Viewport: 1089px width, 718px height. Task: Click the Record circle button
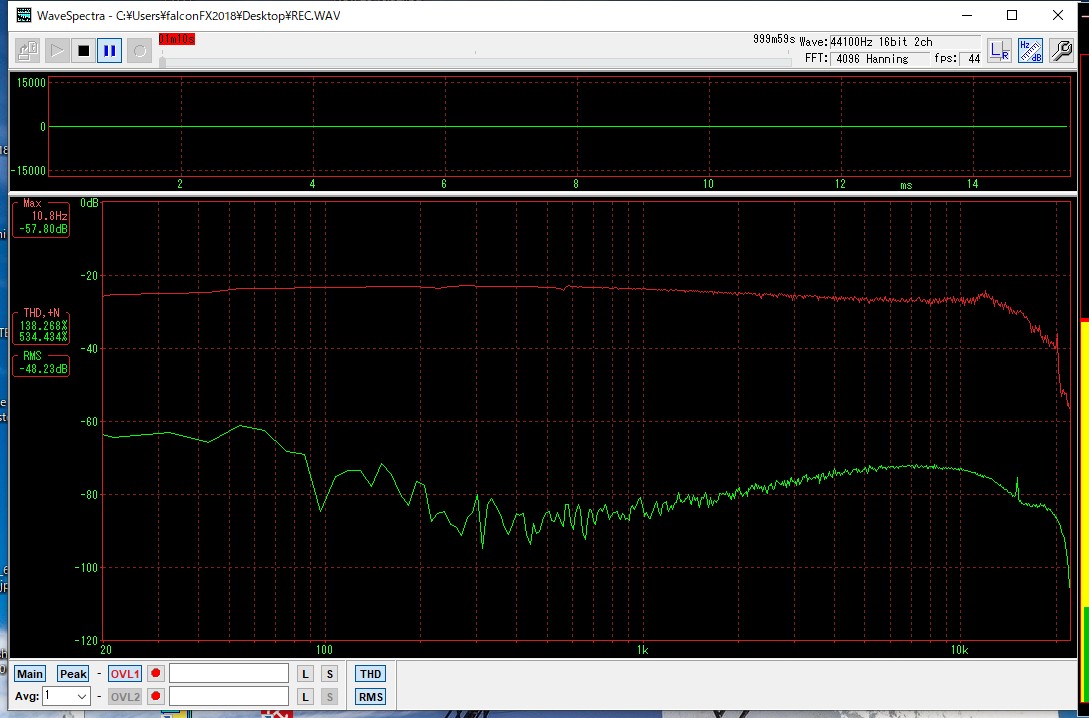(139, 50)
